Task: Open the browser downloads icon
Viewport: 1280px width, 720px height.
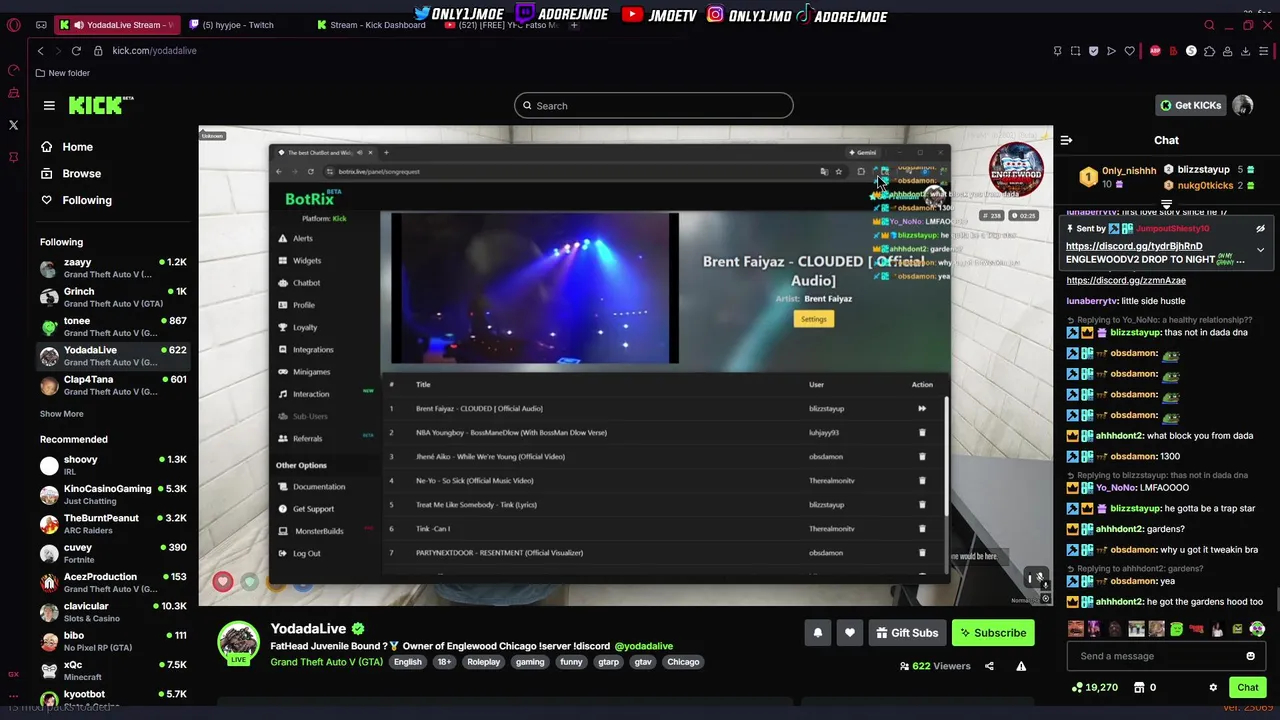Action: pyautogui.click(x=1245, y=51)
